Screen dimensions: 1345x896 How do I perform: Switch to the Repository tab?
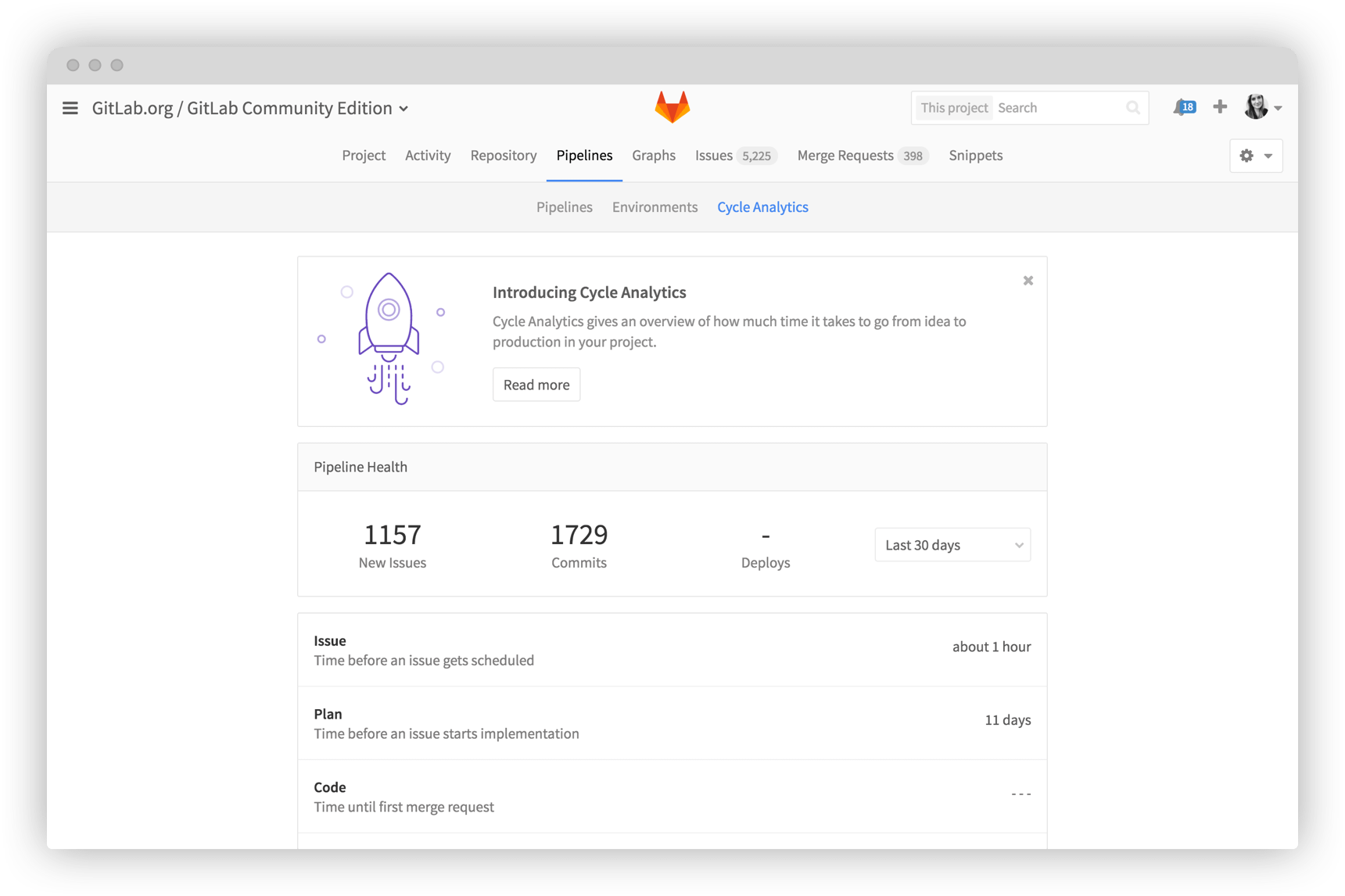[504, 156]
